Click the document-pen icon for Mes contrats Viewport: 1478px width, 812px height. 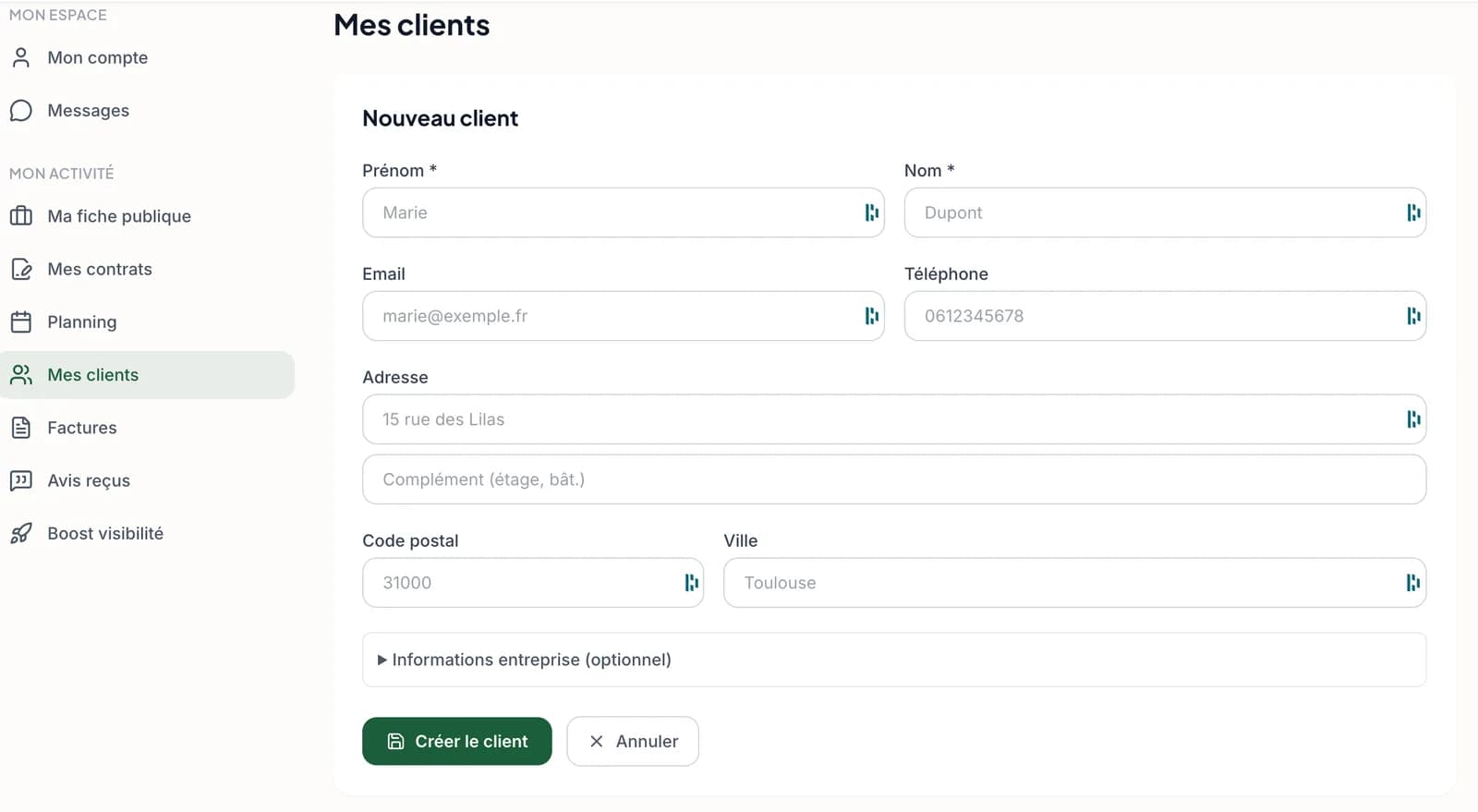click(x=20, y=269)
